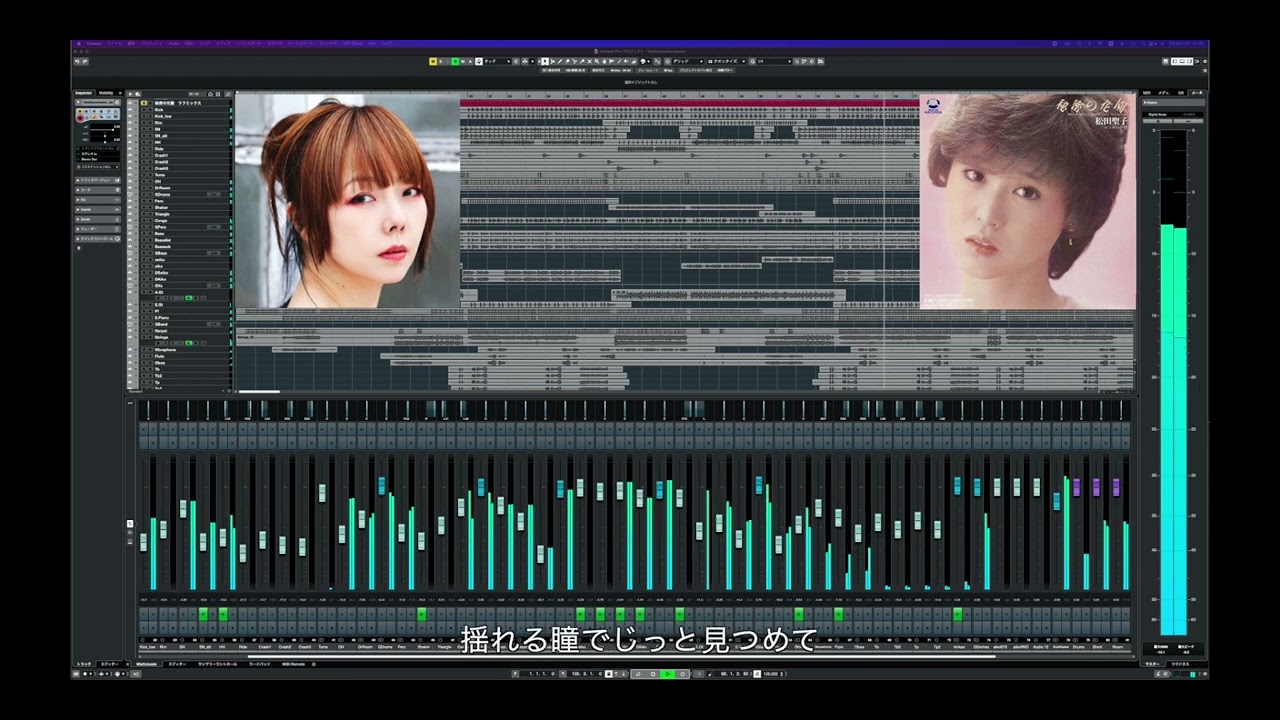Toggle the green Read automation R button
Screen dimensions: 1280x720
455,61
